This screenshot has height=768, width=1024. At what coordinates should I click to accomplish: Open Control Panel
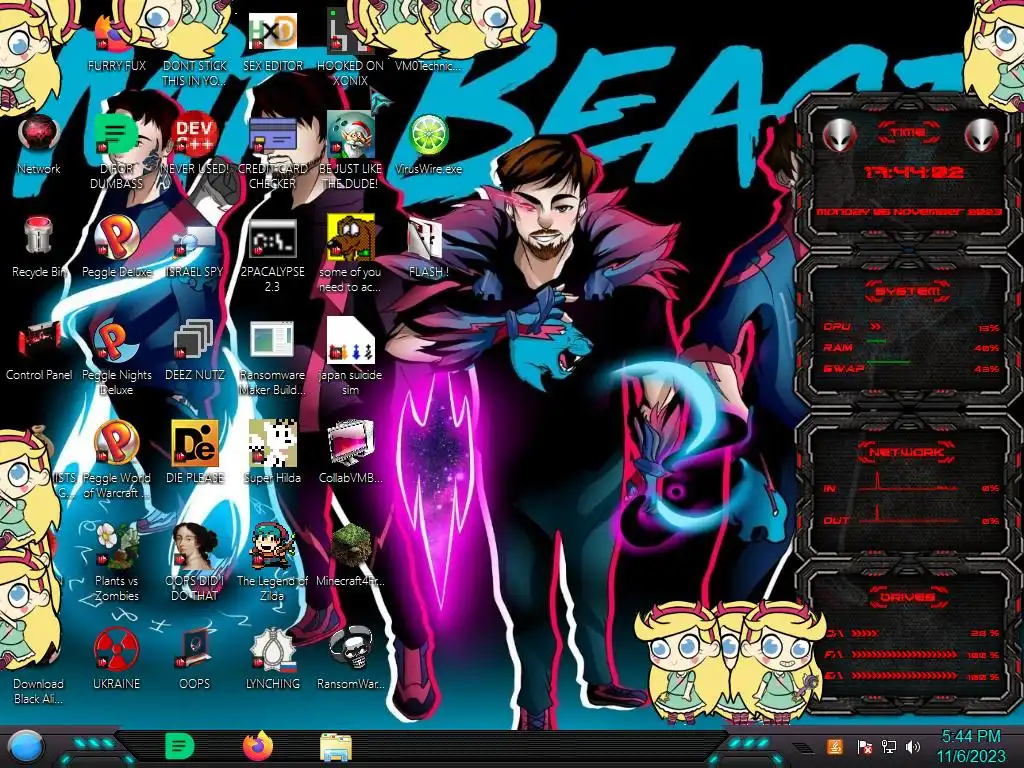(x=39, y=351)
